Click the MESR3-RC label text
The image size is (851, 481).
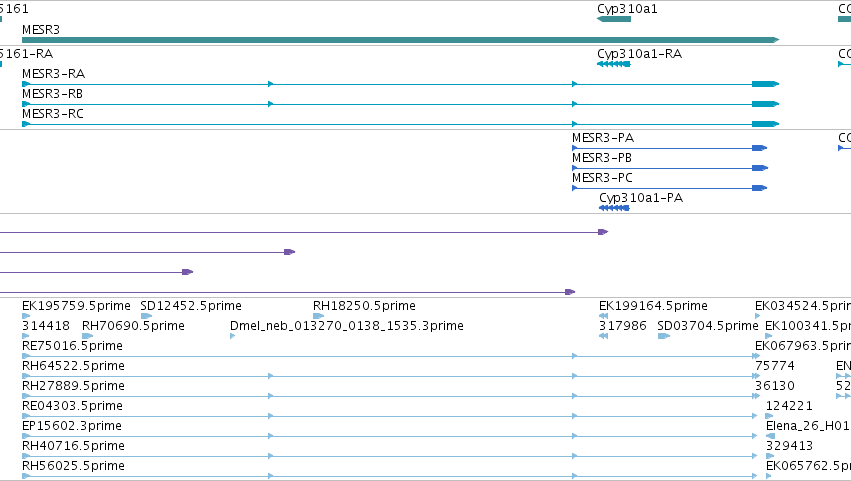[x=53, y=114]
